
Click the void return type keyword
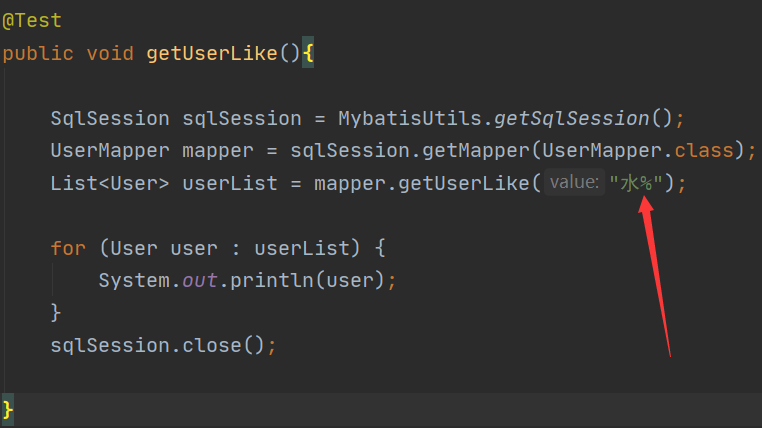110,53
